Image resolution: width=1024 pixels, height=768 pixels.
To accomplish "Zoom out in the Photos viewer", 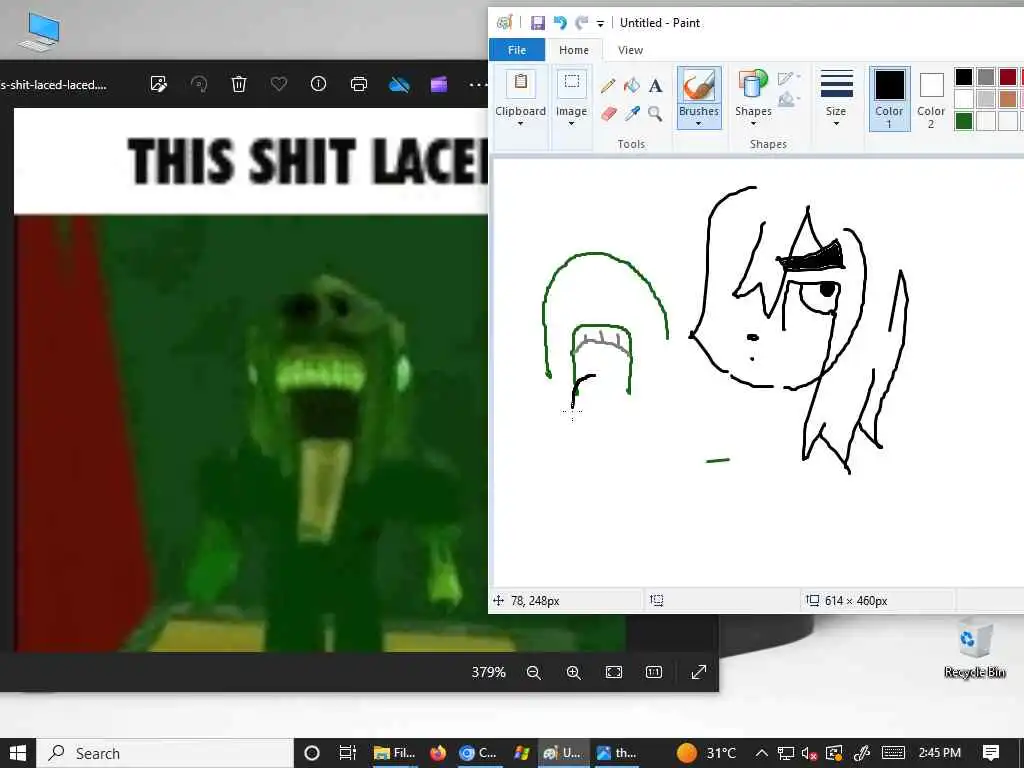I will click(x=534, y=673).
